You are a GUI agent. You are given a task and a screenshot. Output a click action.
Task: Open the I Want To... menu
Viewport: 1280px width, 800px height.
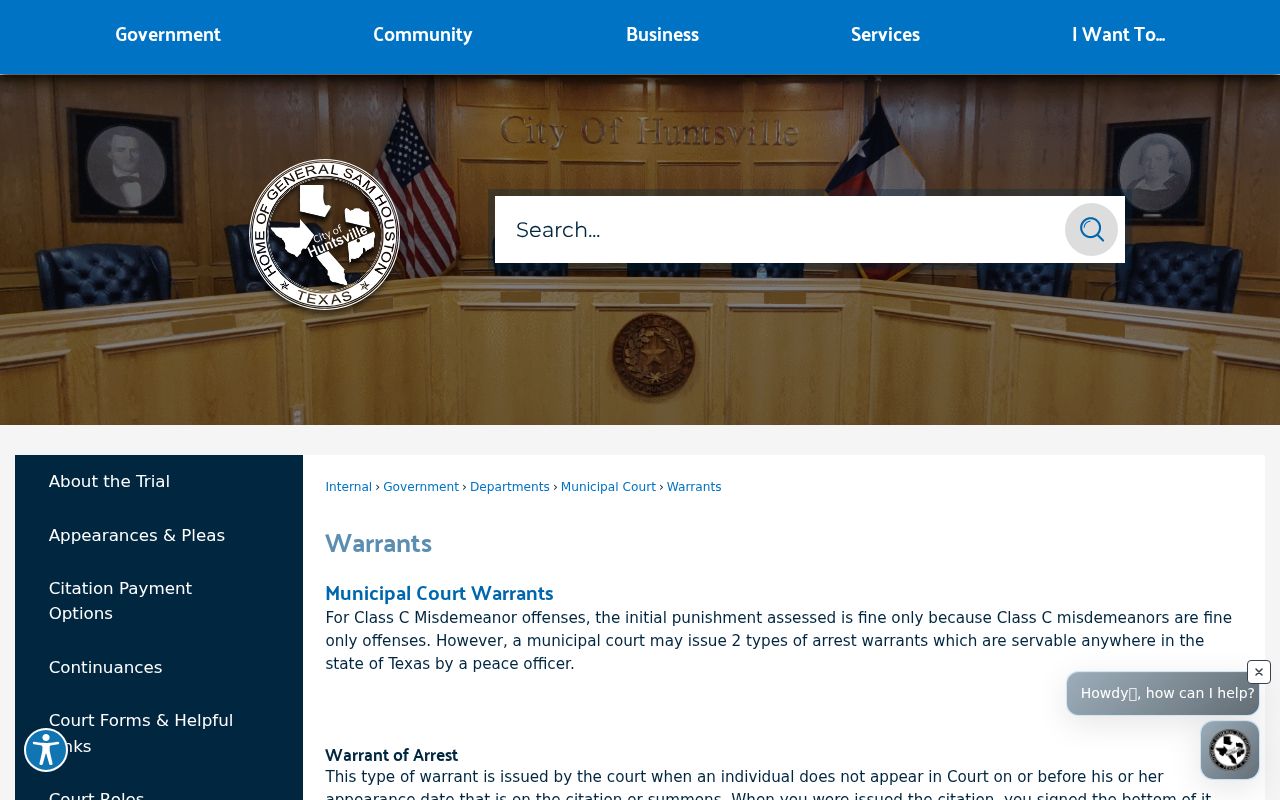click(1118, 35)
